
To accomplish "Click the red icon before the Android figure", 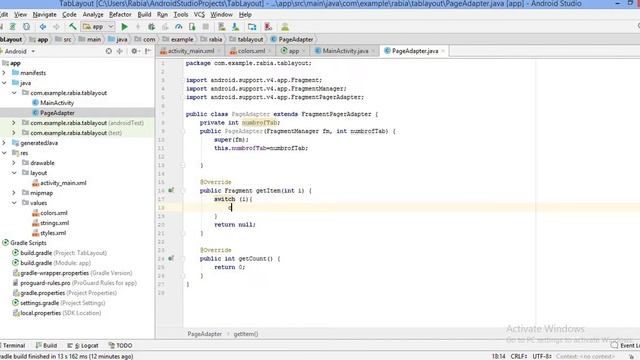I will [268, 27].
